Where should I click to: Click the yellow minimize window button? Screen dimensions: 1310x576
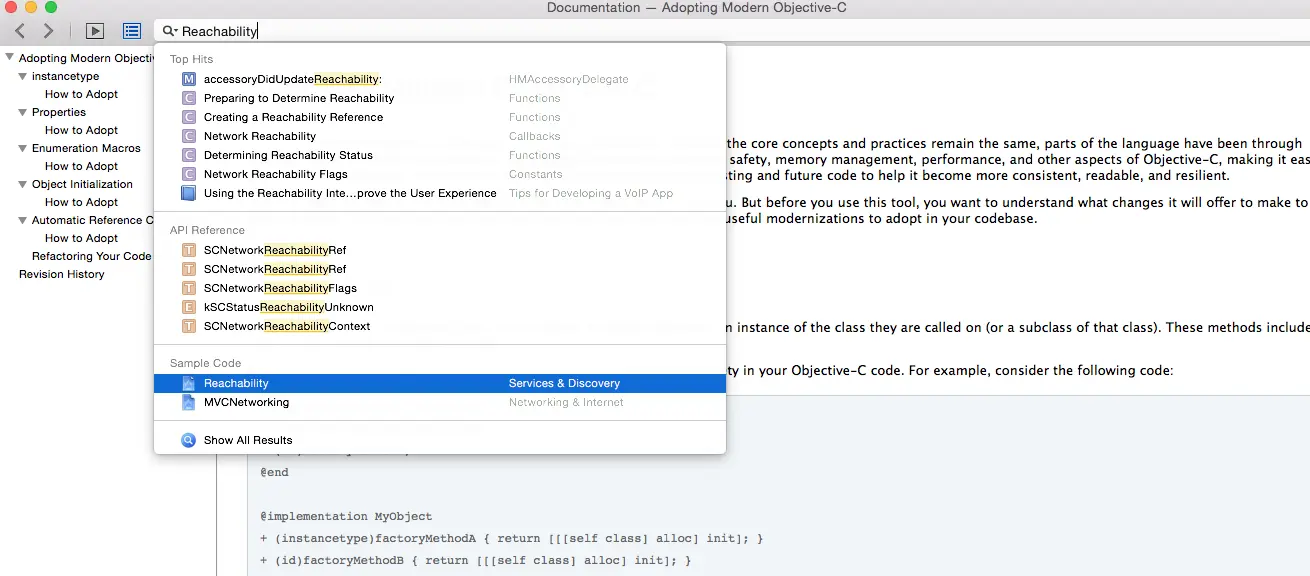pyautogui.click(x=31, y=7)
